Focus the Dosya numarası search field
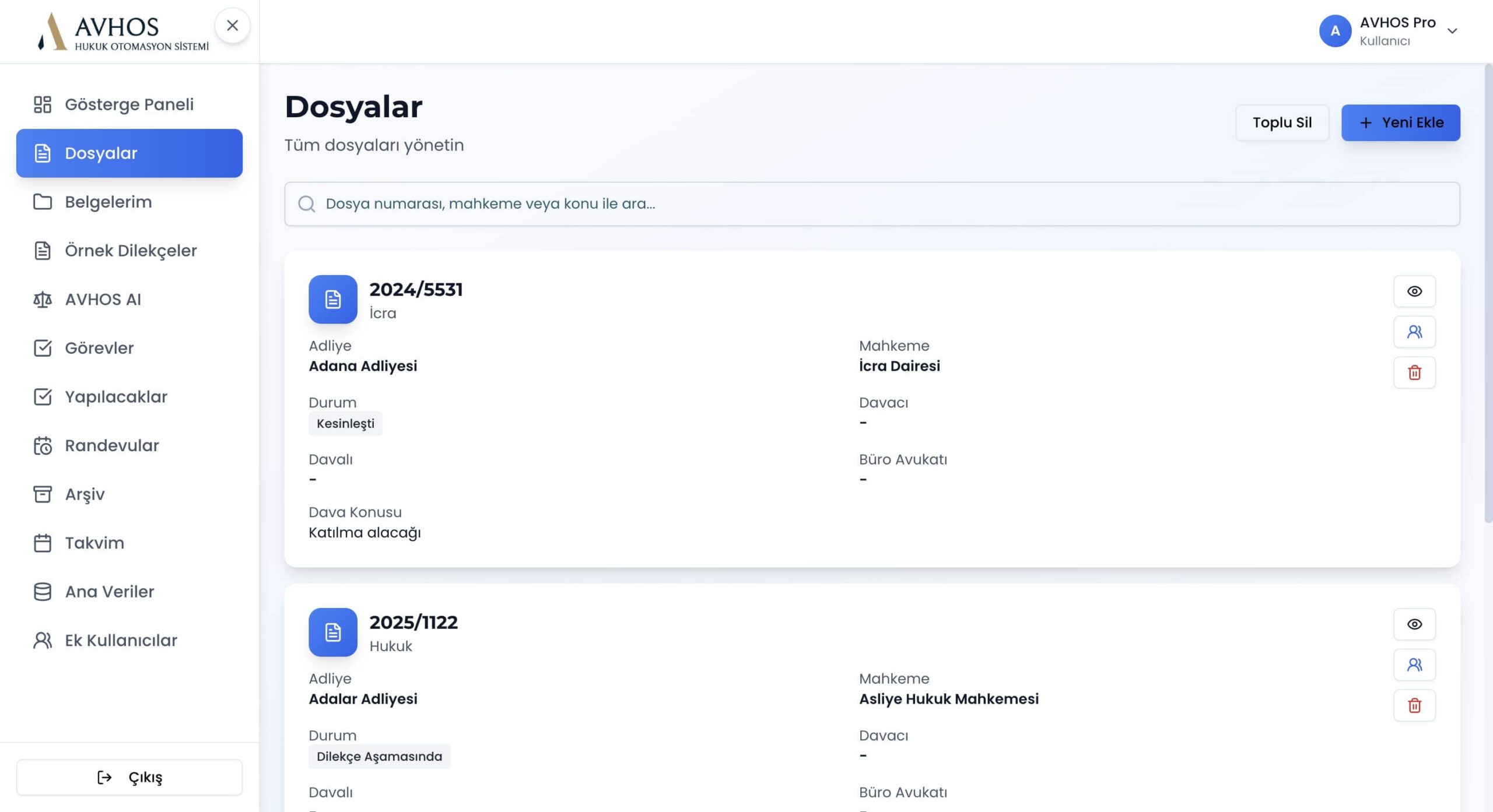The width and height of the screenshot is (1493, 812). pos(871,203)
